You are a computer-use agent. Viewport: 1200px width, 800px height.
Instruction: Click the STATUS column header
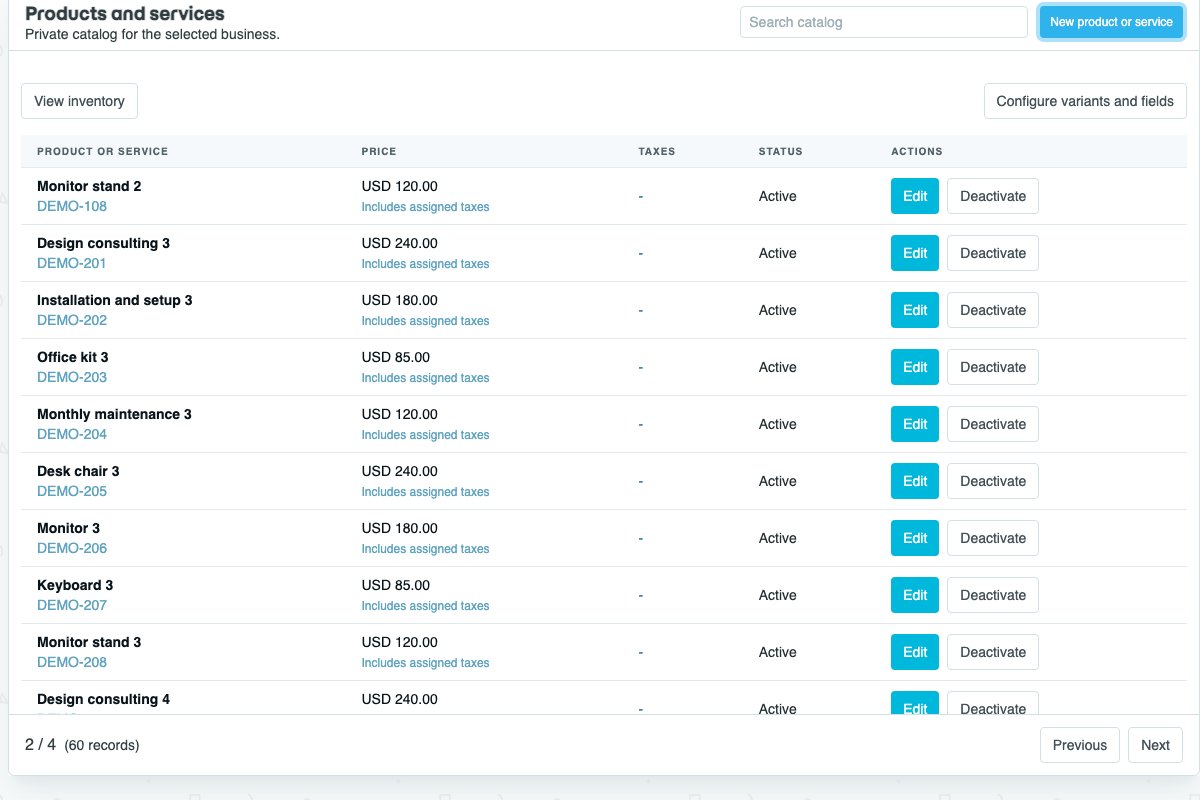coord(781,152)
